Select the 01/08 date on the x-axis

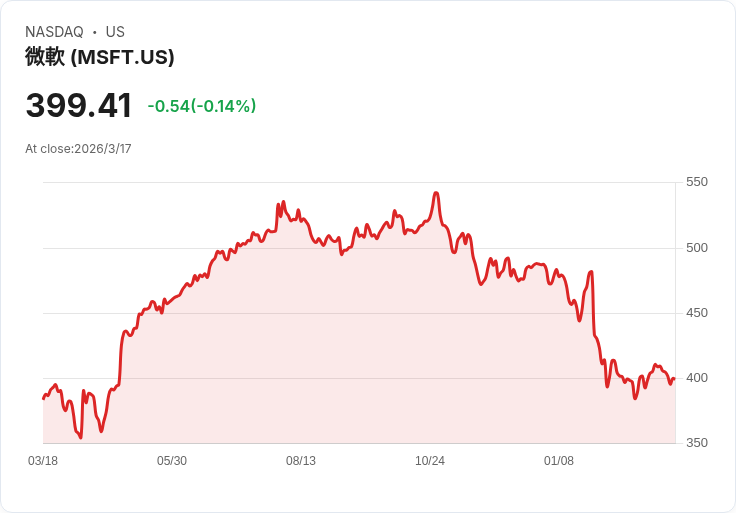click(559, 461)
